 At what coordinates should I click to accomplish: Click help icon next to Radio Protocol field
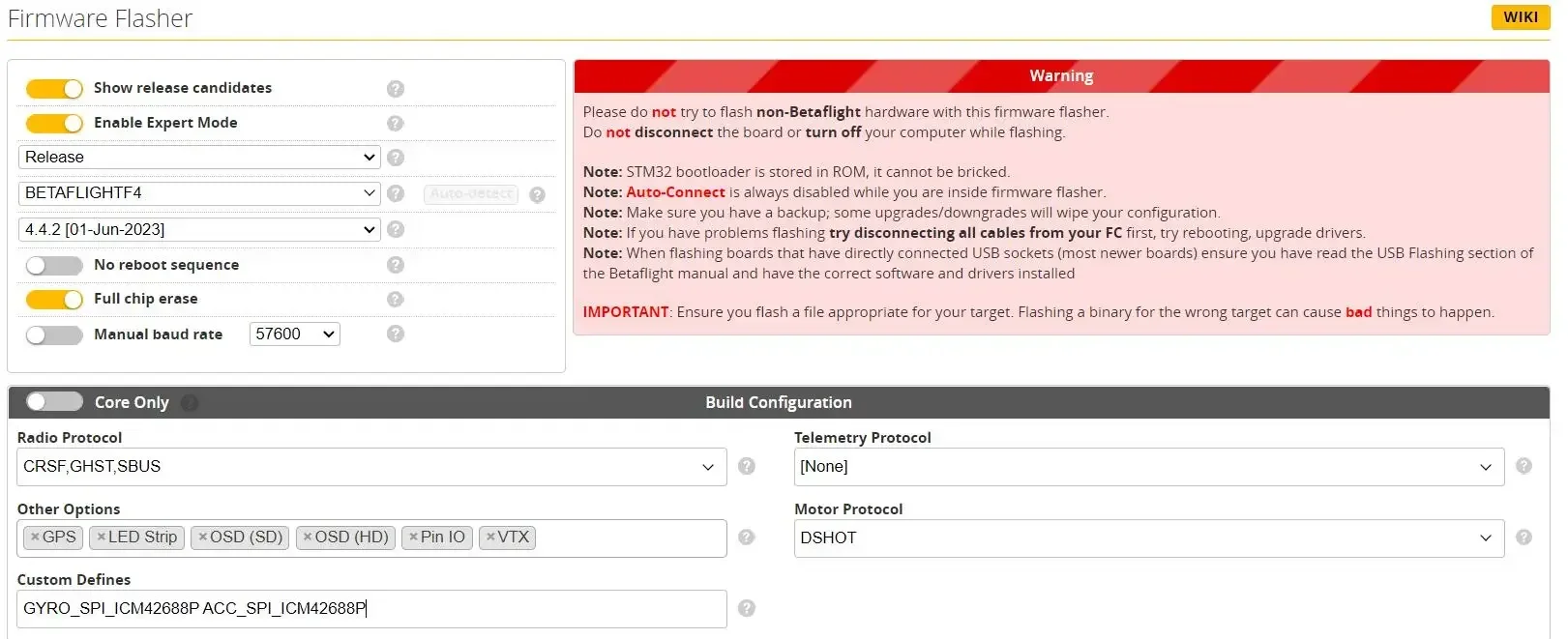click(747, 466)
